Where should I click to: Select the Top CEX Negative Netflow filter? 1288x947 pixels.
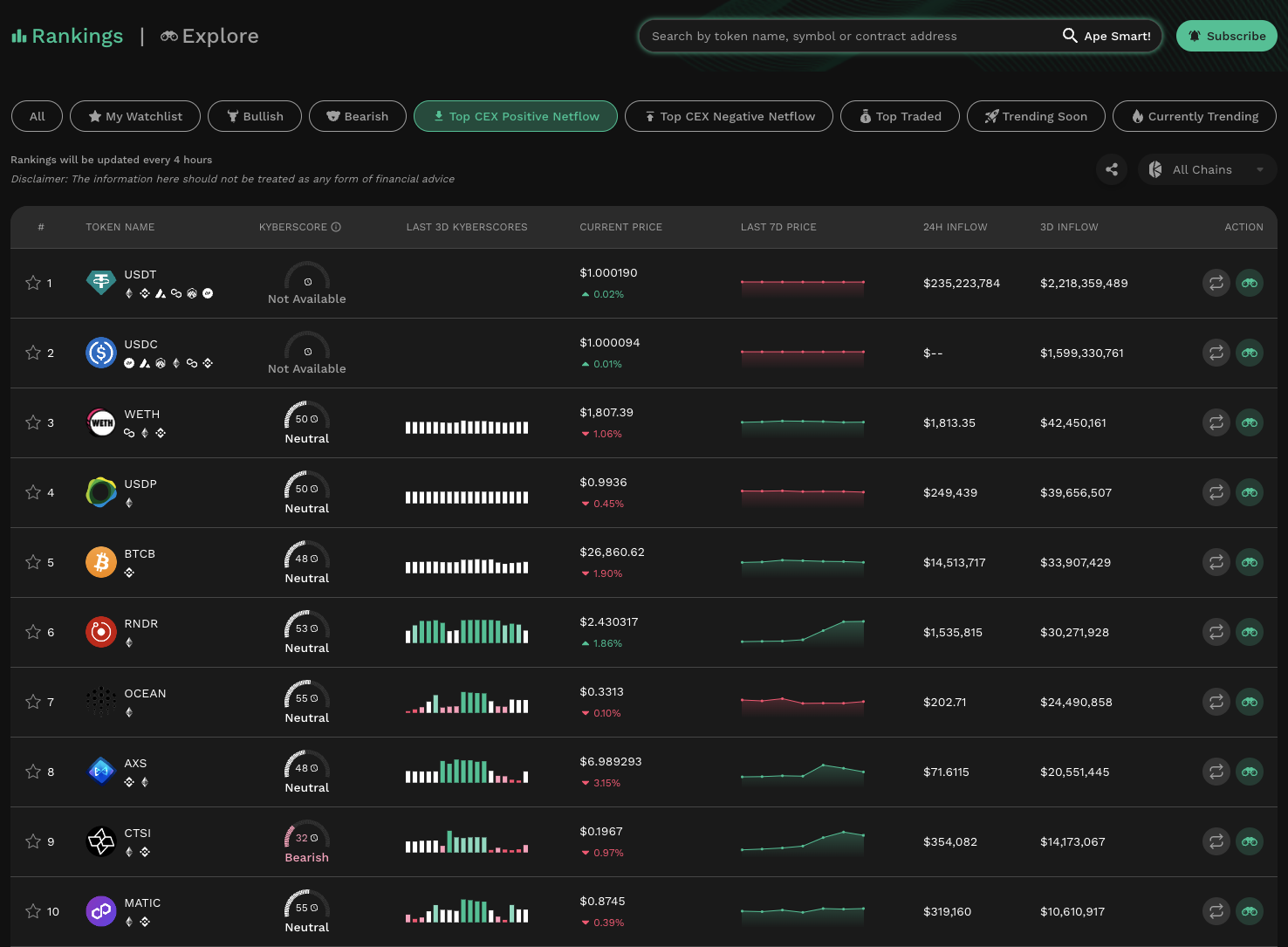click(729, 116)
